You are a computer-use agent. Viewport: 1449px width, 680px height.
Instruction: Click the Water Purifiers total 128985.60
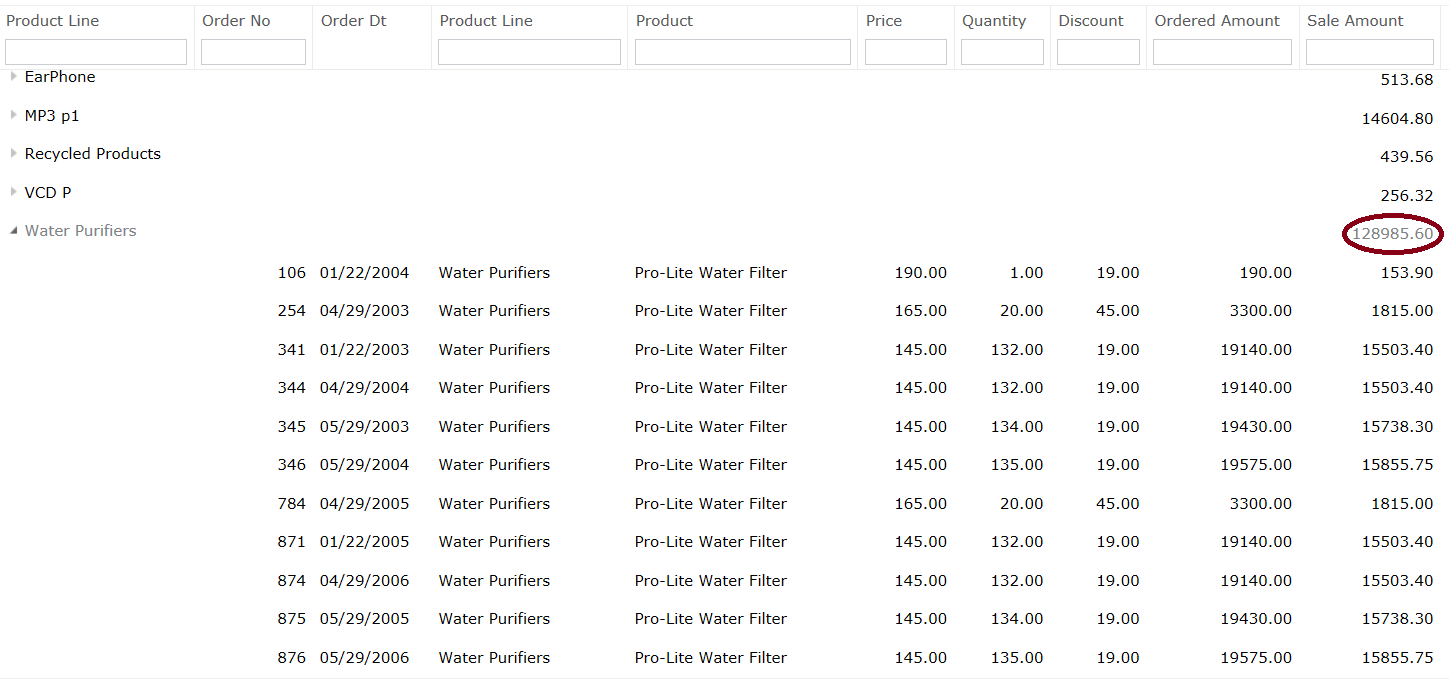(1393, 234)
